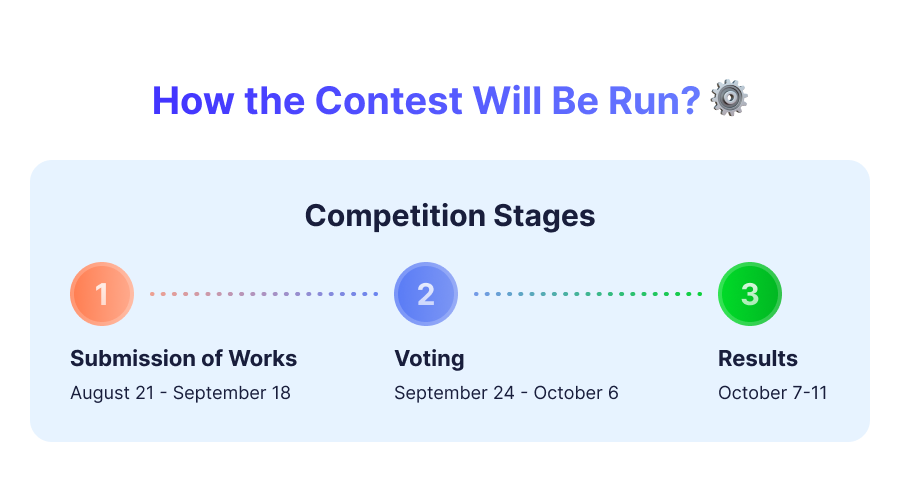
Task: Click the gear emoji beside the heading
Action: click(729, 99)
